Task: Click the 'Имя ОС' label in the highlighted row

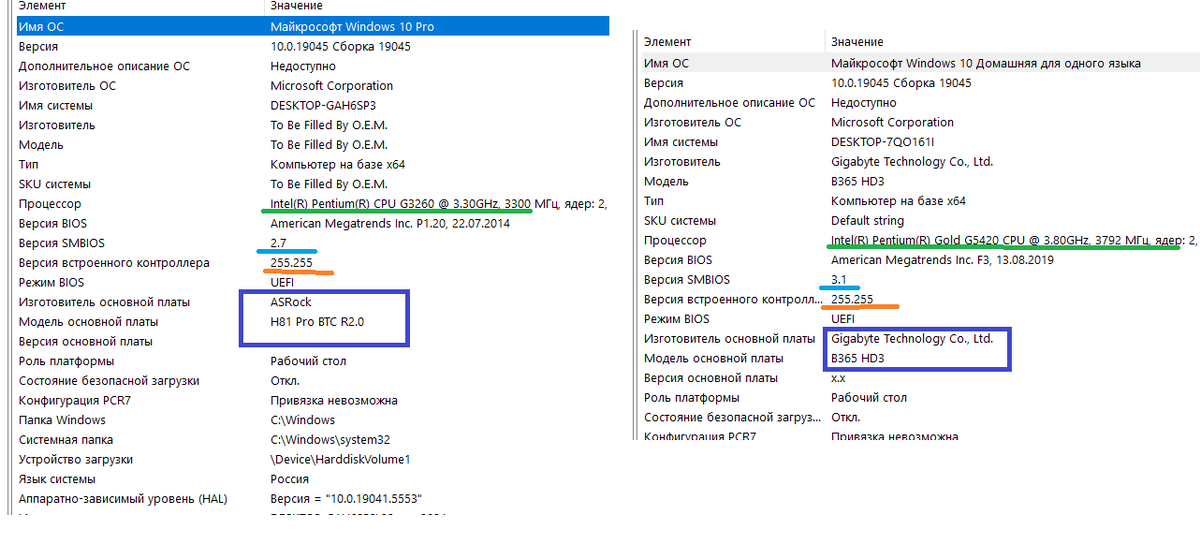Action: (41, 27)
